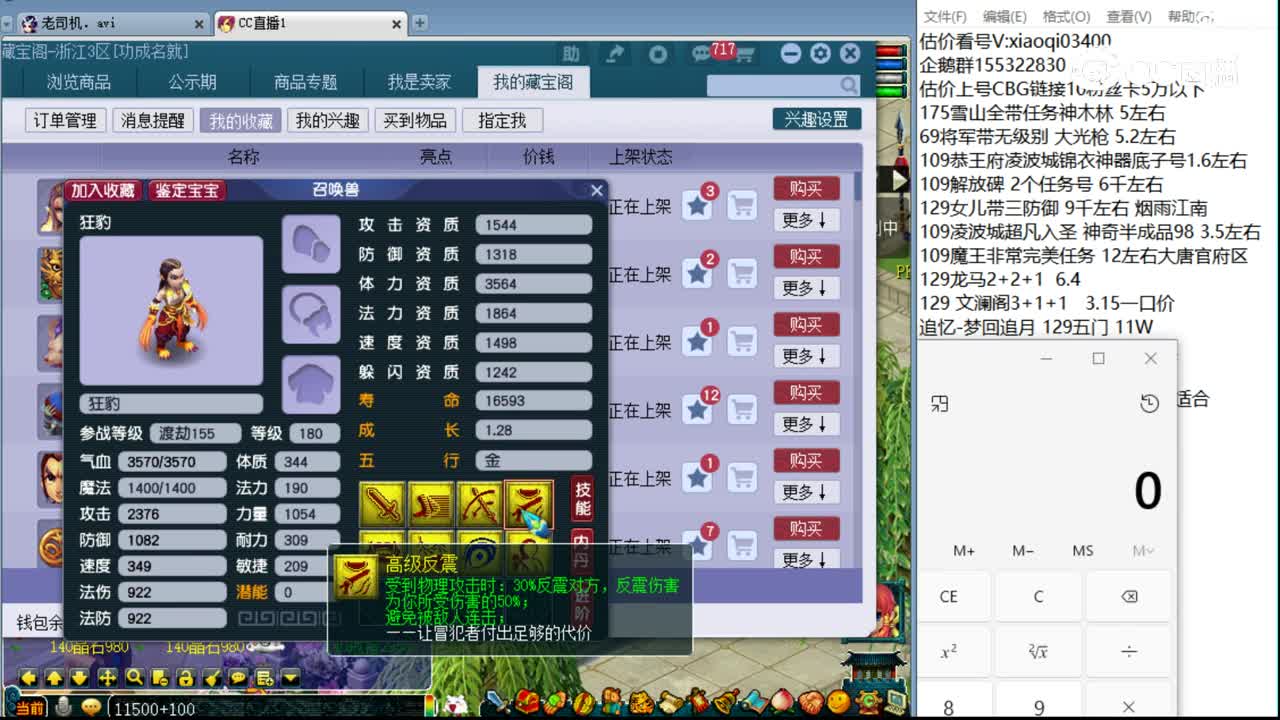Open the first 更多 dropdown
This screenshot has width=1280, height=720.
coord(806,222)
